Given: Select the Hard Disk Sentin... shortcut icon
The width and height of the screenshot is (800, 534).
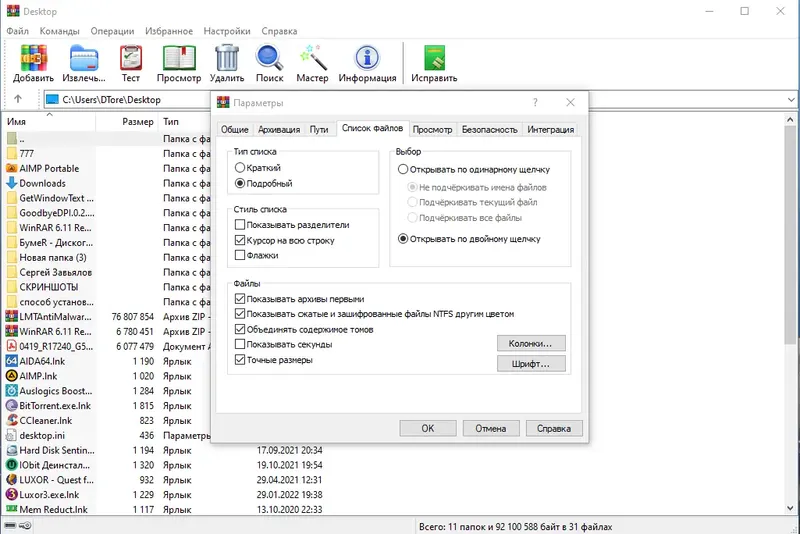Looking at the screenshot, I should pos(12,450).
